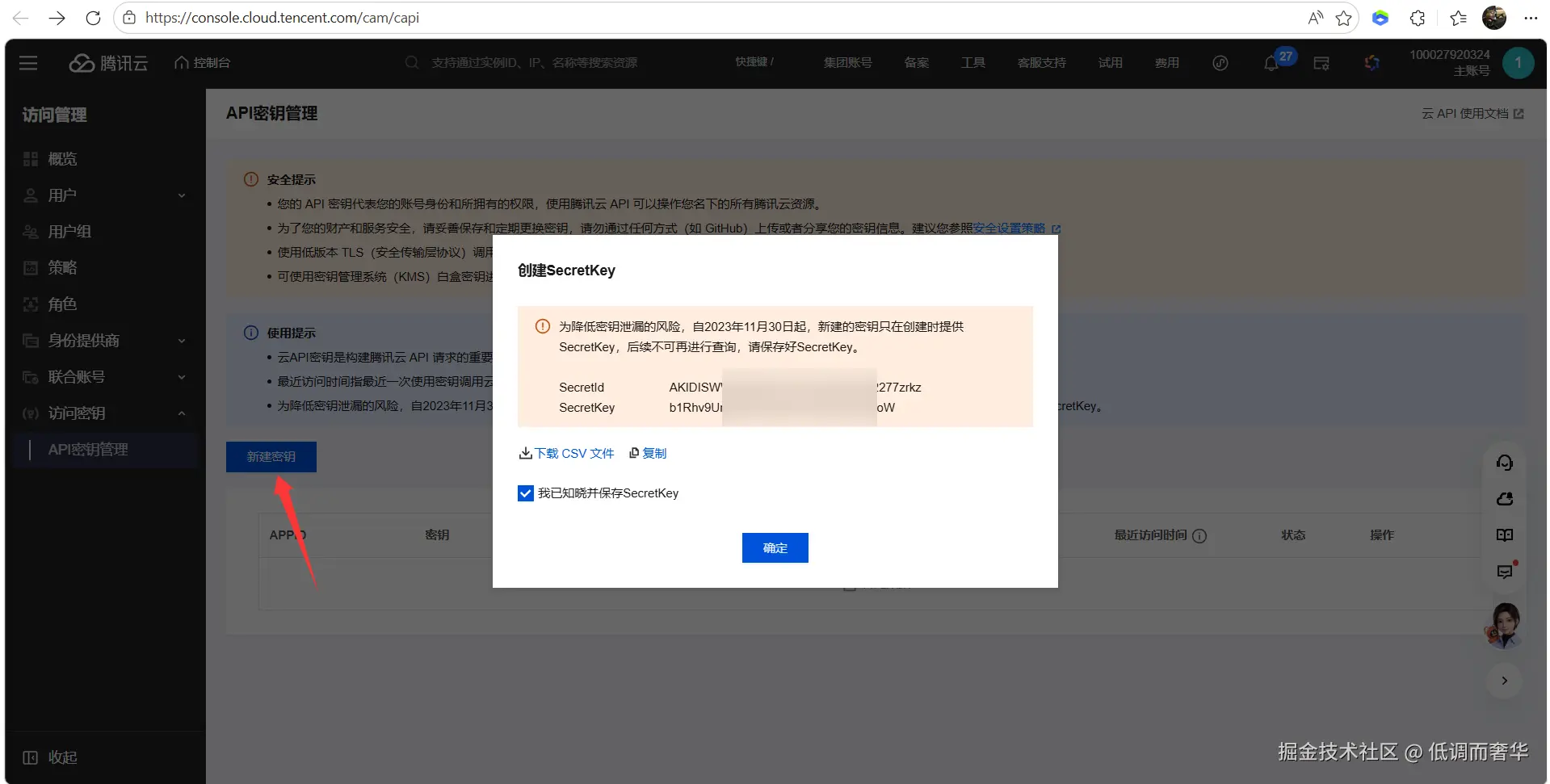Open the feedback message icon on the right
Screen dimensions: 1550x784
pos(1505,572)
